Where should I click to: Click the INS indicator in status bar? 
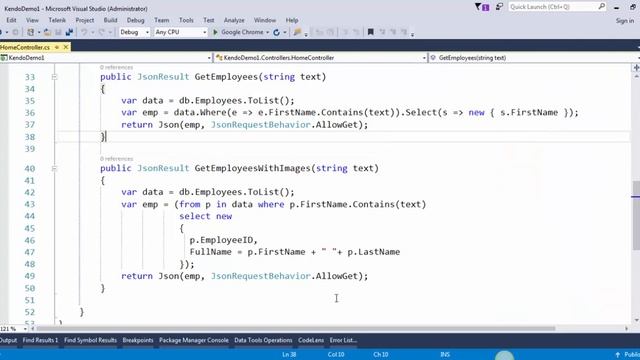click(x=445, y=355)
